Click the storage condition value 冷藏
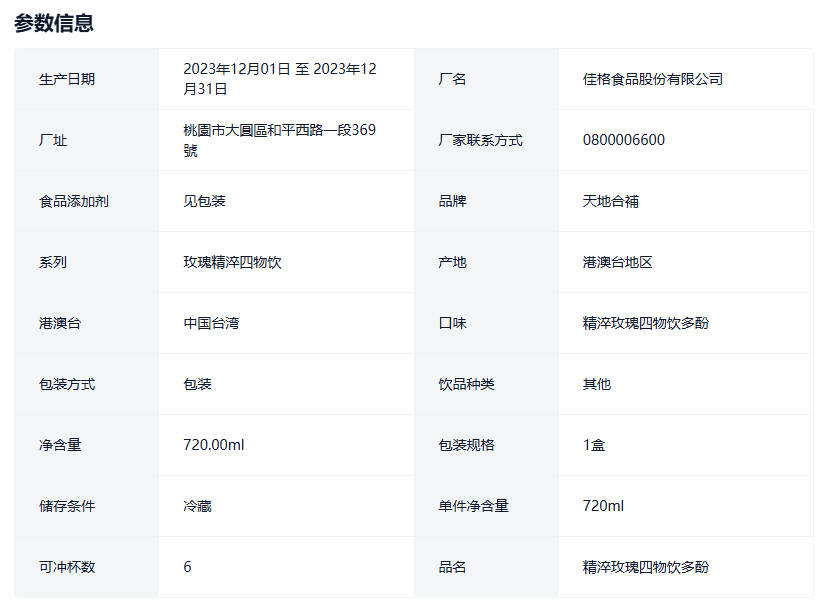The image size is (821, 606). click(x=197, y=506)
